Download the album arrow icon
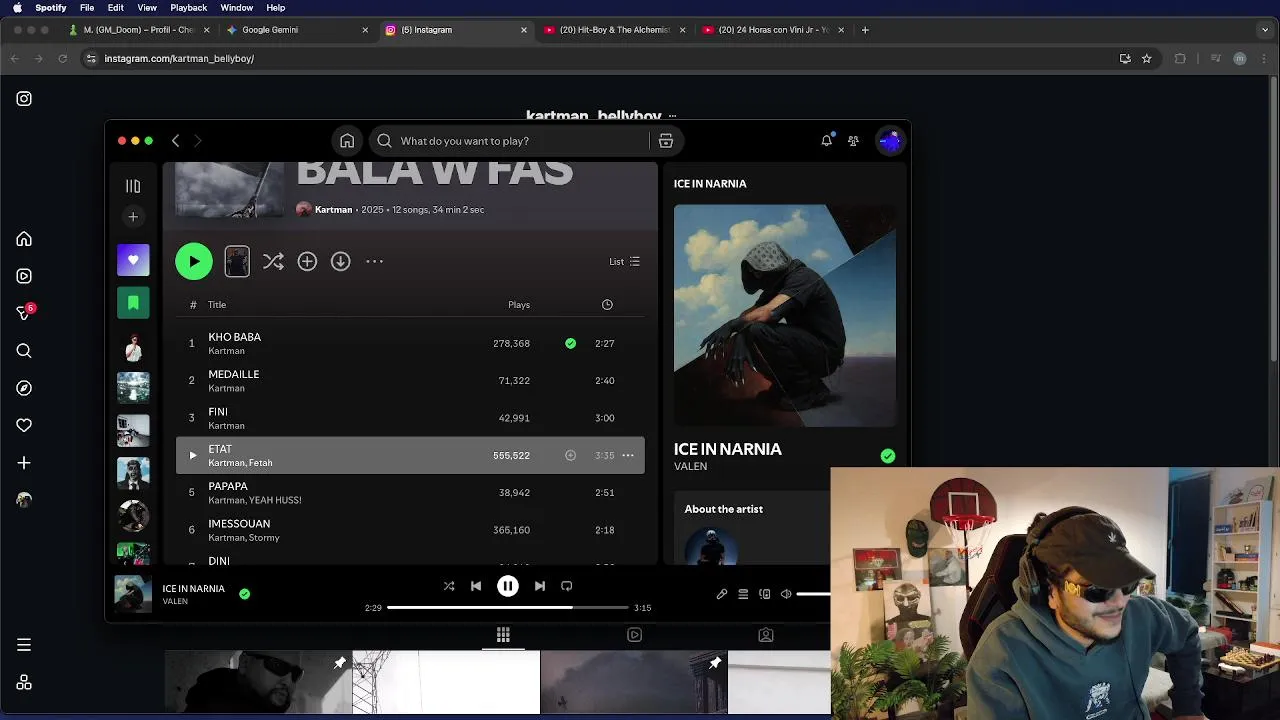This screenshot has height=720, width=1280. tap(341, 261)
